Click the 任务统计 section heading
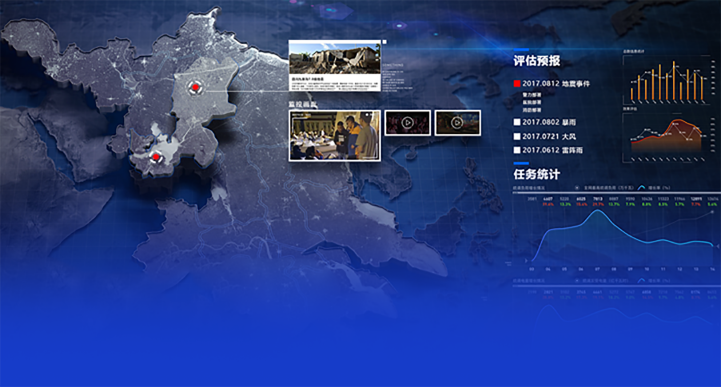The height and width of the screenshot is (387, 721). pyautogui.click(x=537, y=174)
